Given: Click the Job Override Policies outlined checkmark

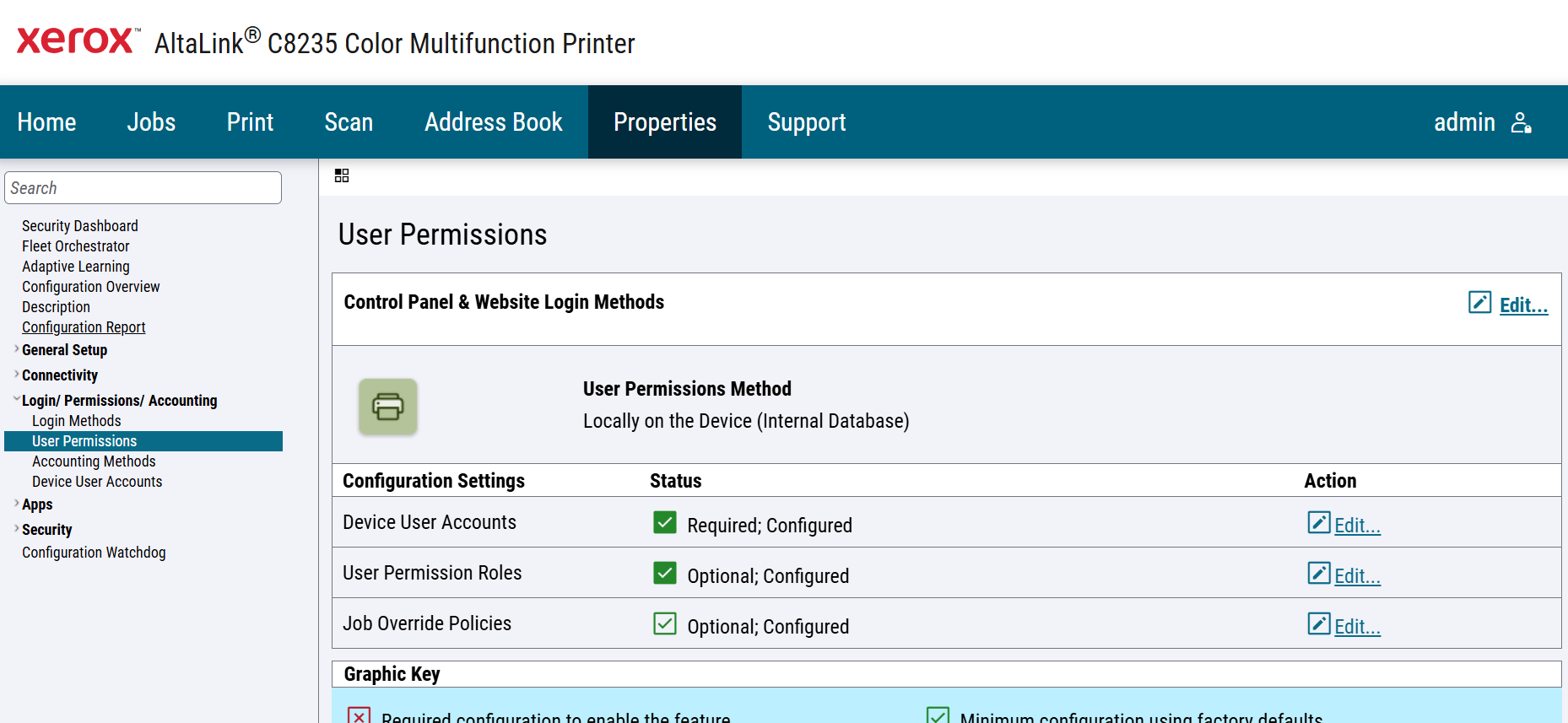Looking at the screenshot, I should click(665, 624).
